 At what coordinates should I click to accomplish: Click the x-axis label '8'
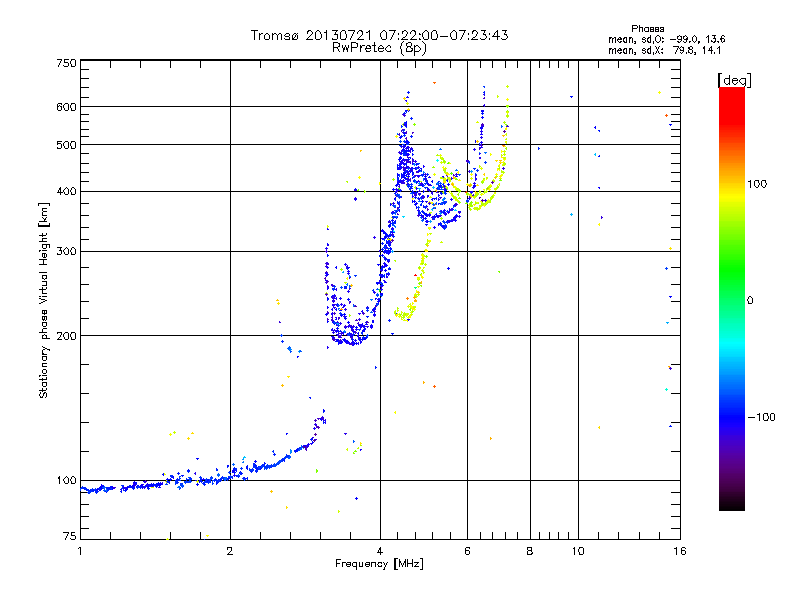point(530,551)
